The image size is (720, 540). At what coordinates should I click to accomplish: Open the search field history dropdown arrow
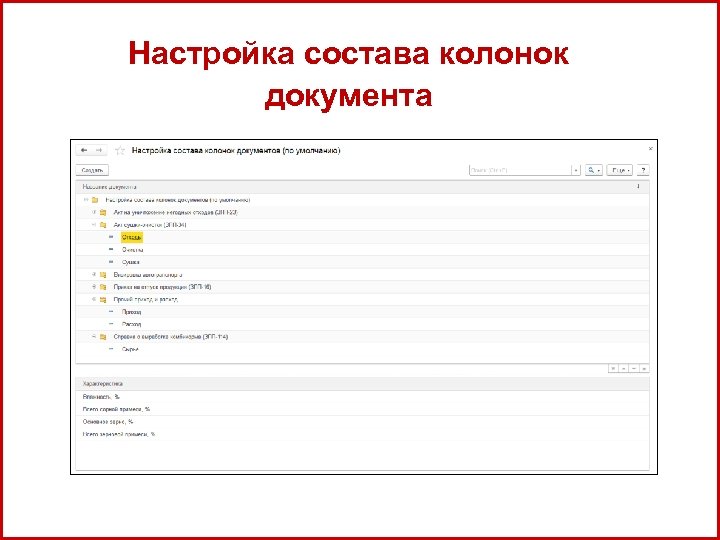click(x=576, y=170)
